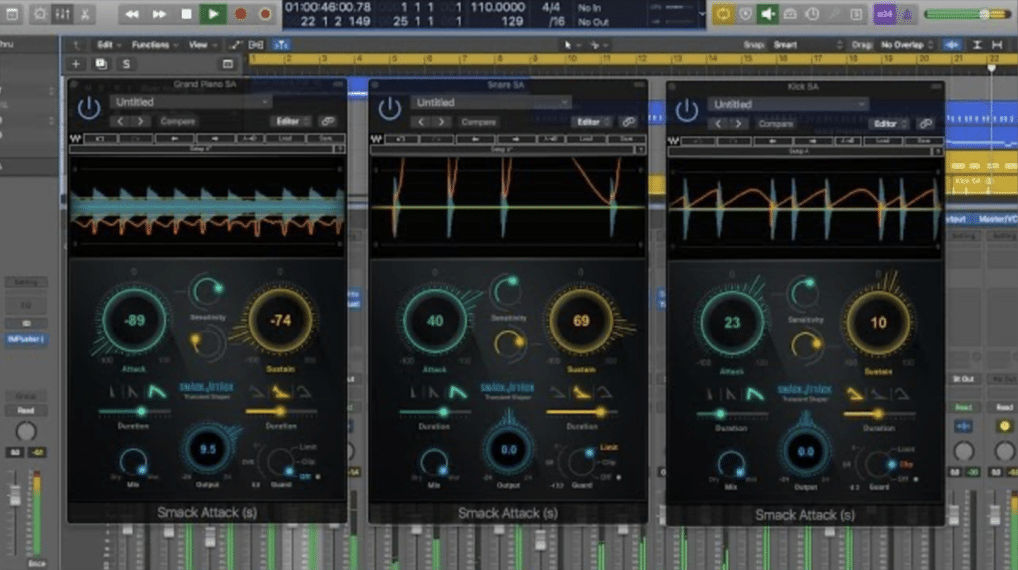
Task: Click Attack knob showing 23 in Kick SA
Action: 732,323
